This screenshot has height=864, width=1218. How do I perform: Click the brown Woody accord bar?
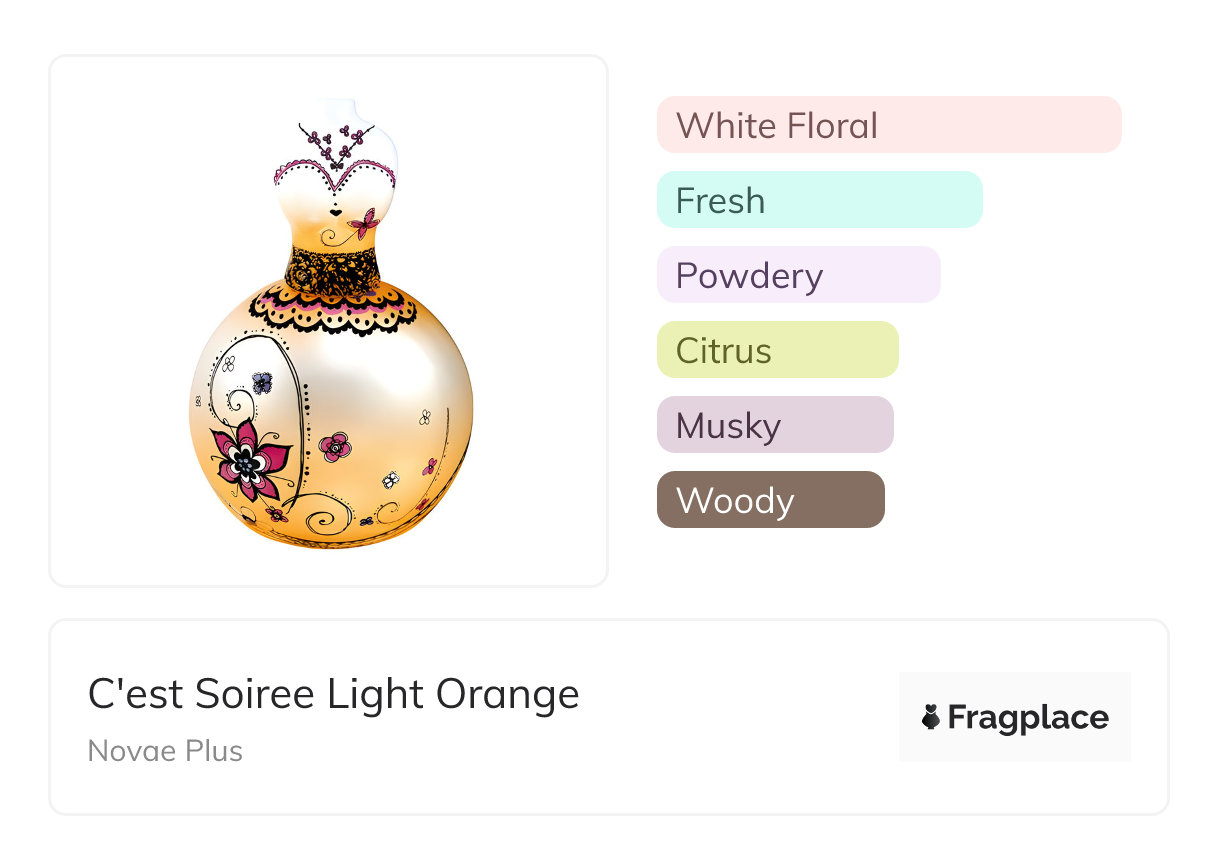[770, 500]
